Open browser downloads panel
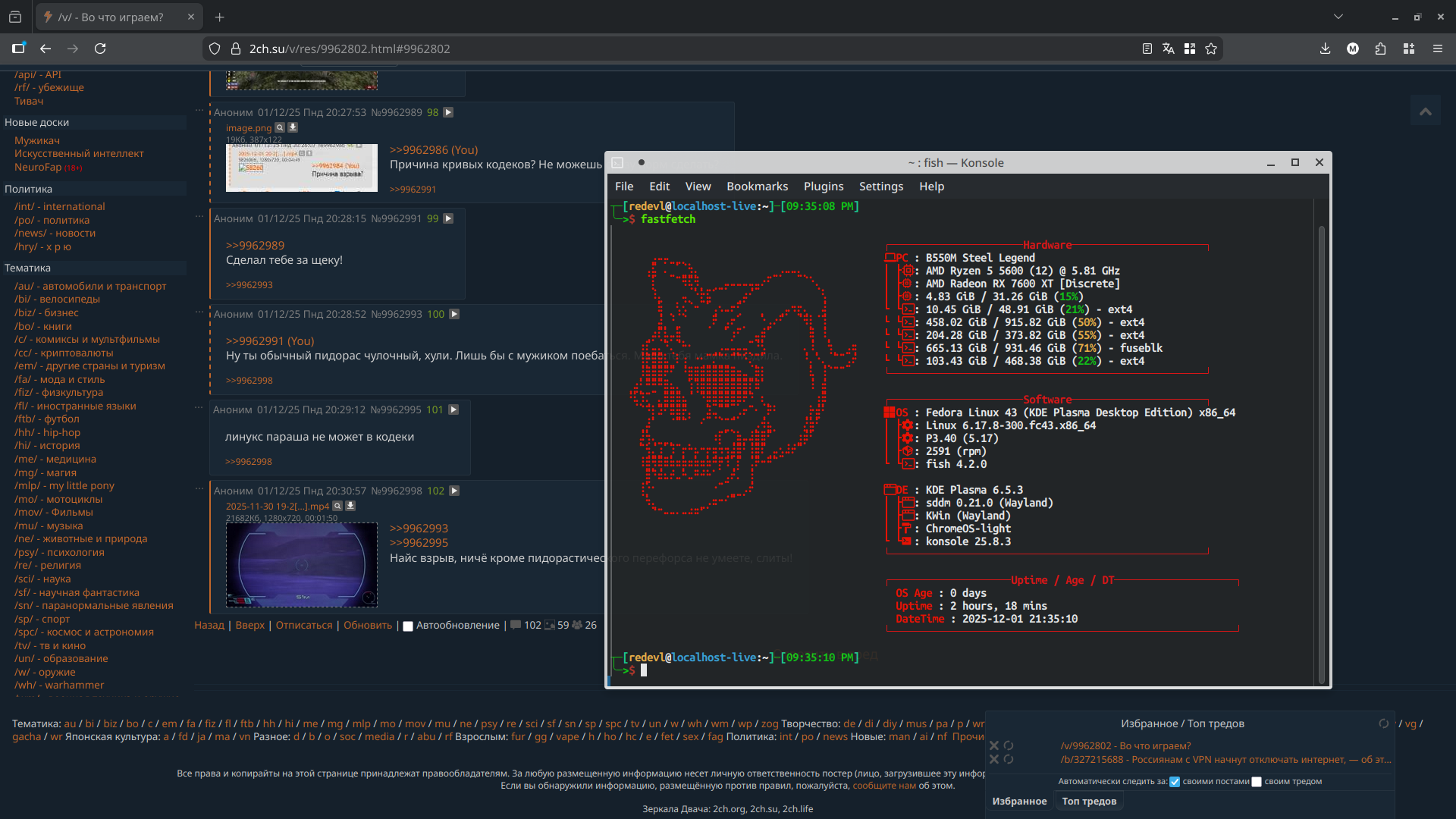Image resolution: width=1456 pixels, height=819 pixels. point(1325,49)
